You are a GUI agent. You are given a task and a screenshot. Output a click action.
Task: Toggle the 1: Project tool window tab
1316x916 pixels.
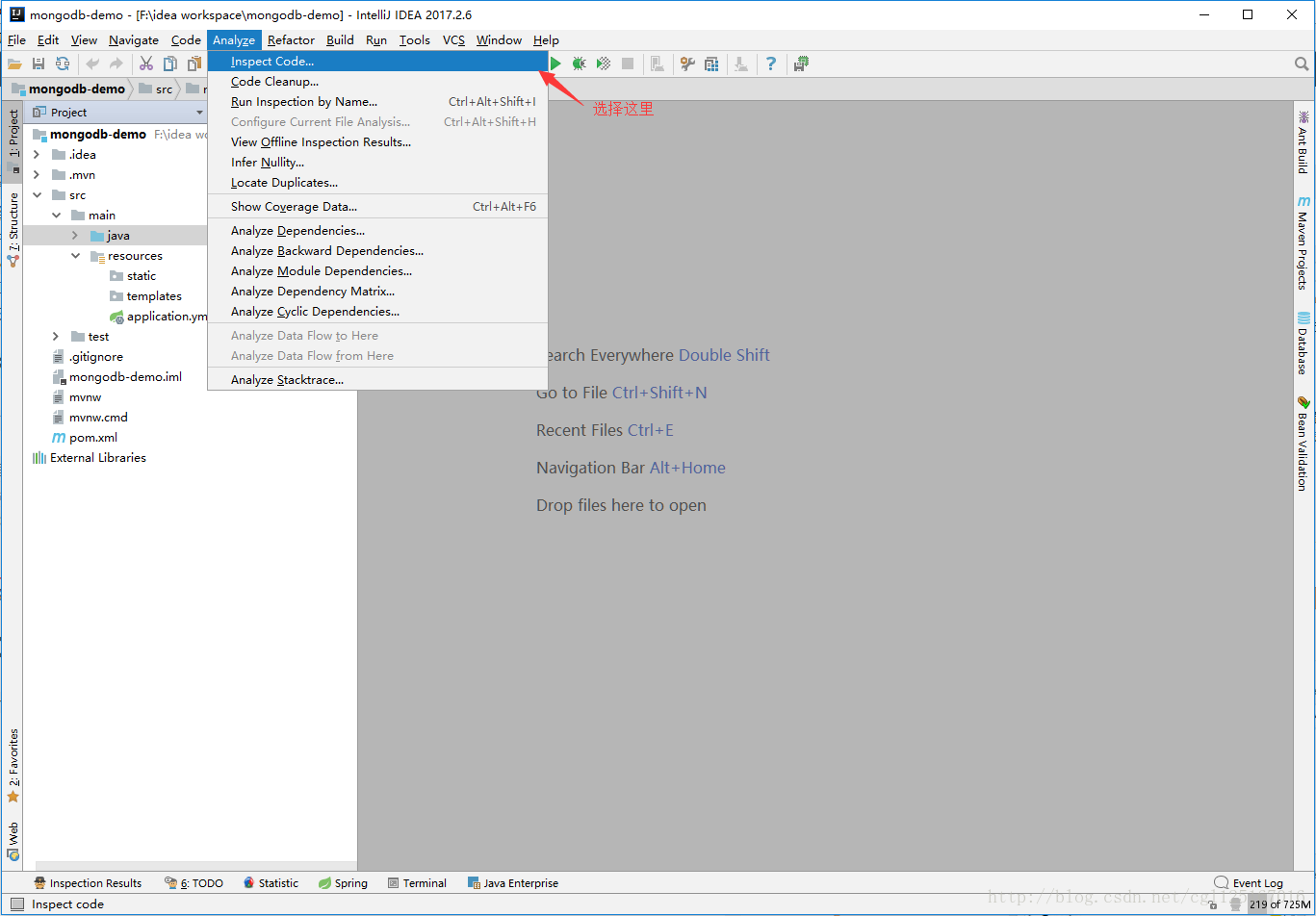pyautogui.click(x=13, y=140)
